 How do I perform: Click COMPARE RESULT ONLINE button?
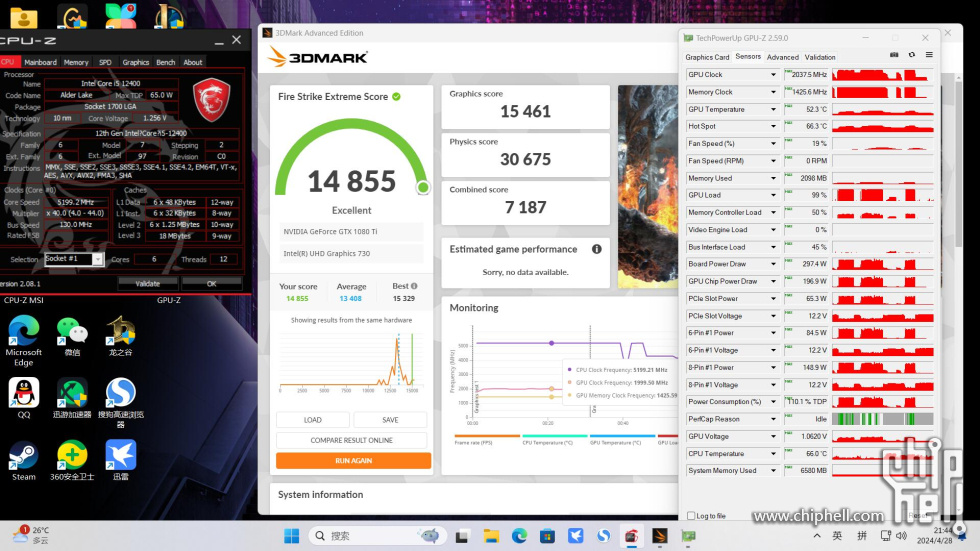pos(352,440)
